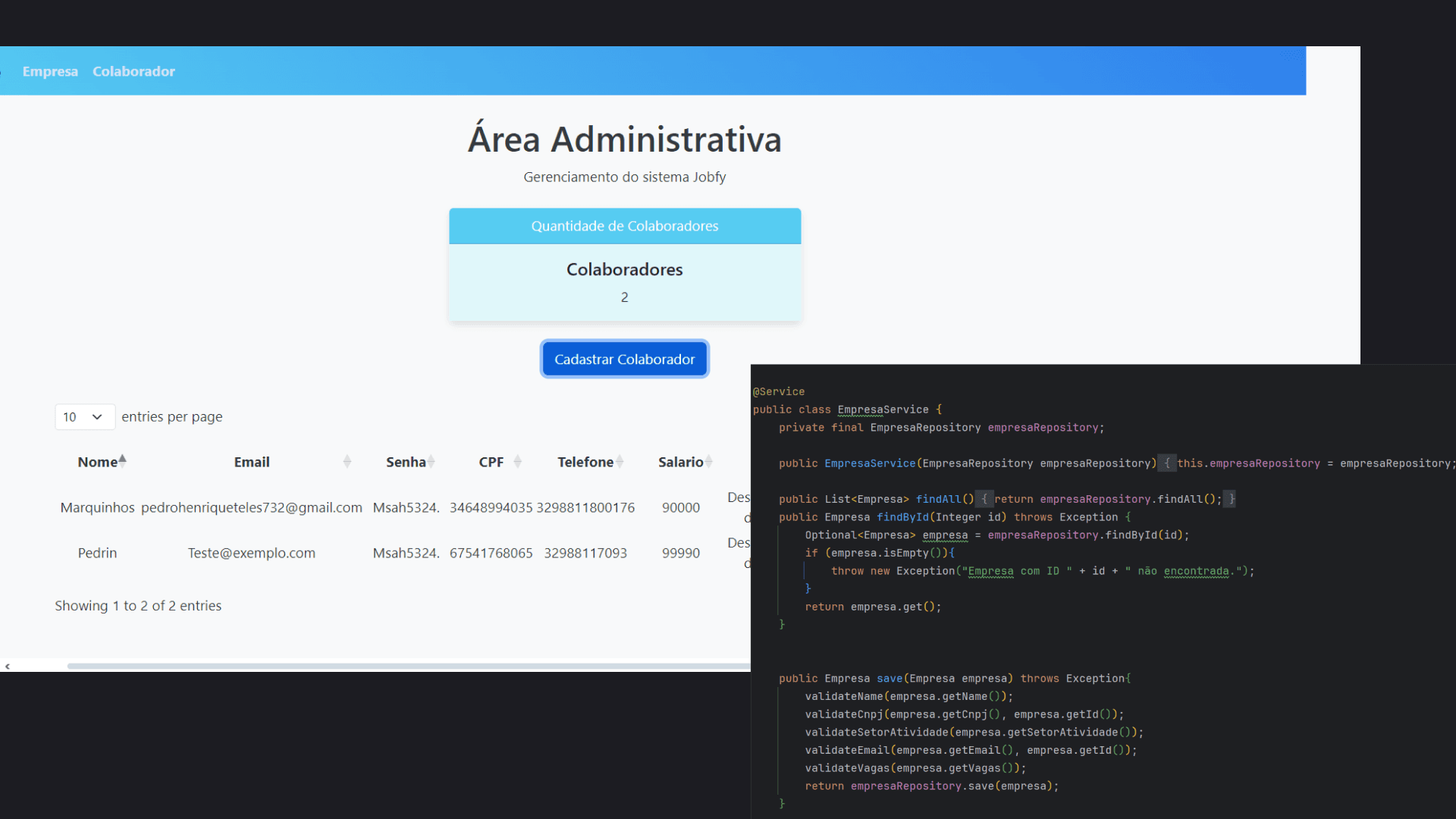This screenshot has height=819, width=1456.
Task: Click the Nome column sort arrow
Action: pyautogui.click(x=122, y=460)
